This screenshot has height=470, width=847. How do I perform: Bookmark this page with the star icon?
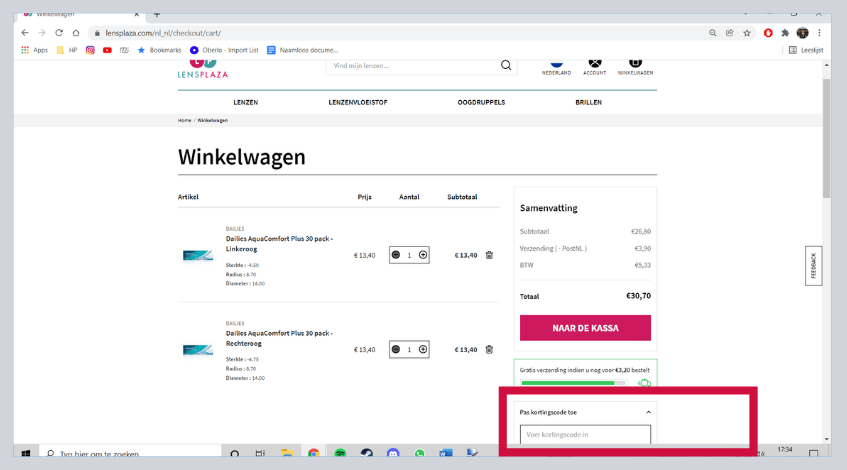pos(747,33)
